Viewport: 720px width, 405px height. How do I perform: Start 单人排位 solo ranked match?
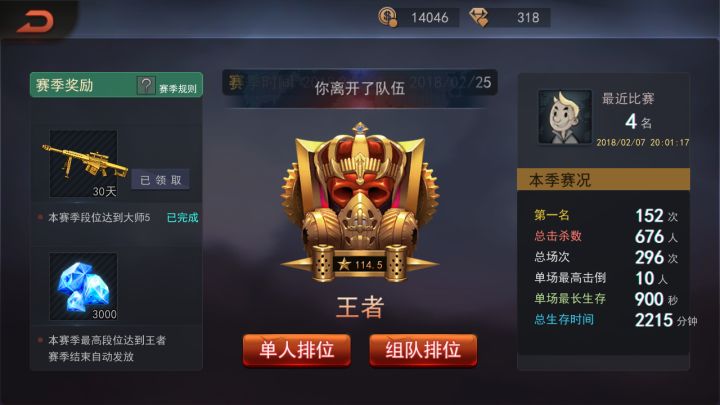coord(297,350)
